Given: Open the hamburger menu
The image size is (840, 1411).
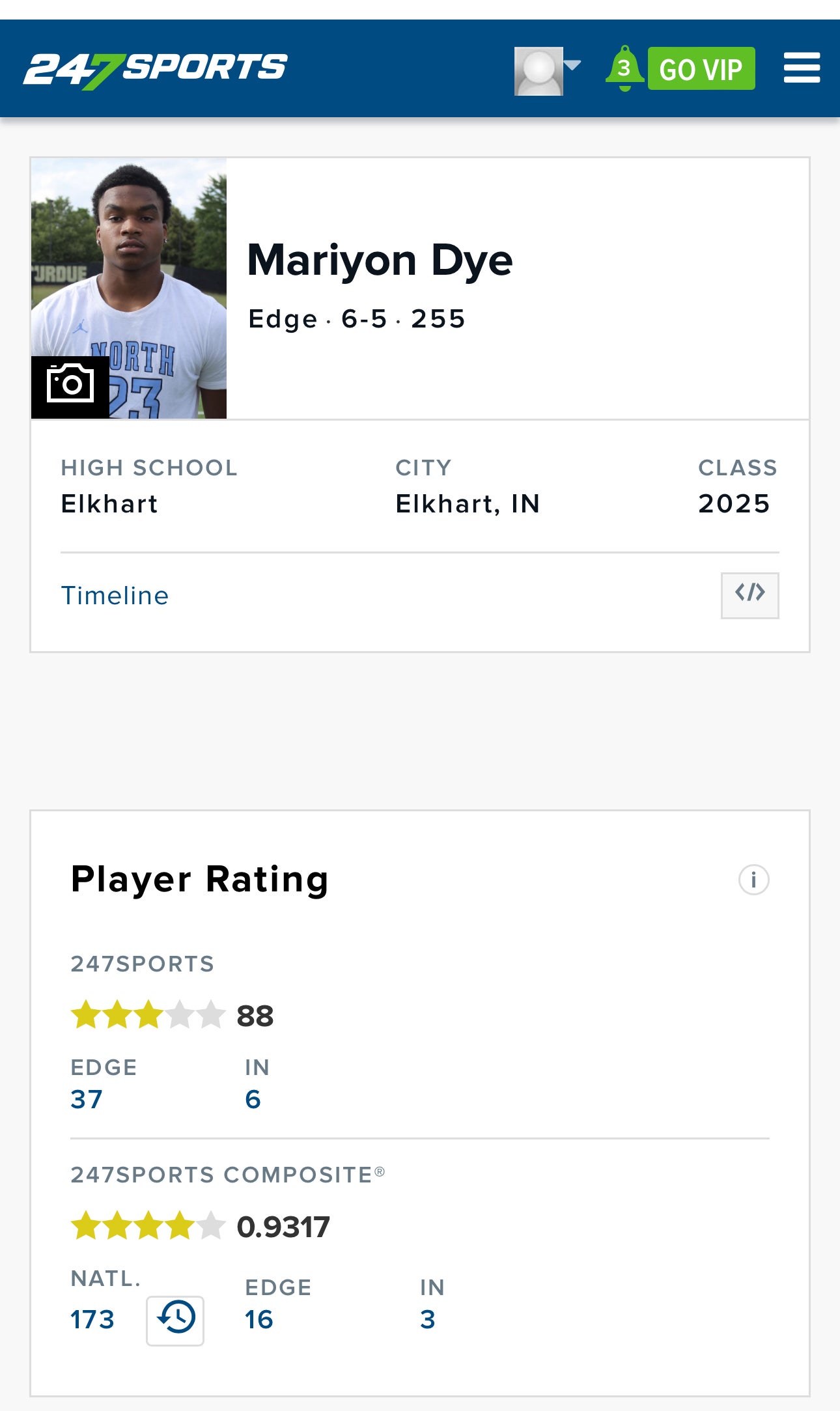Looking at the screenshot, I should [802, 68].
